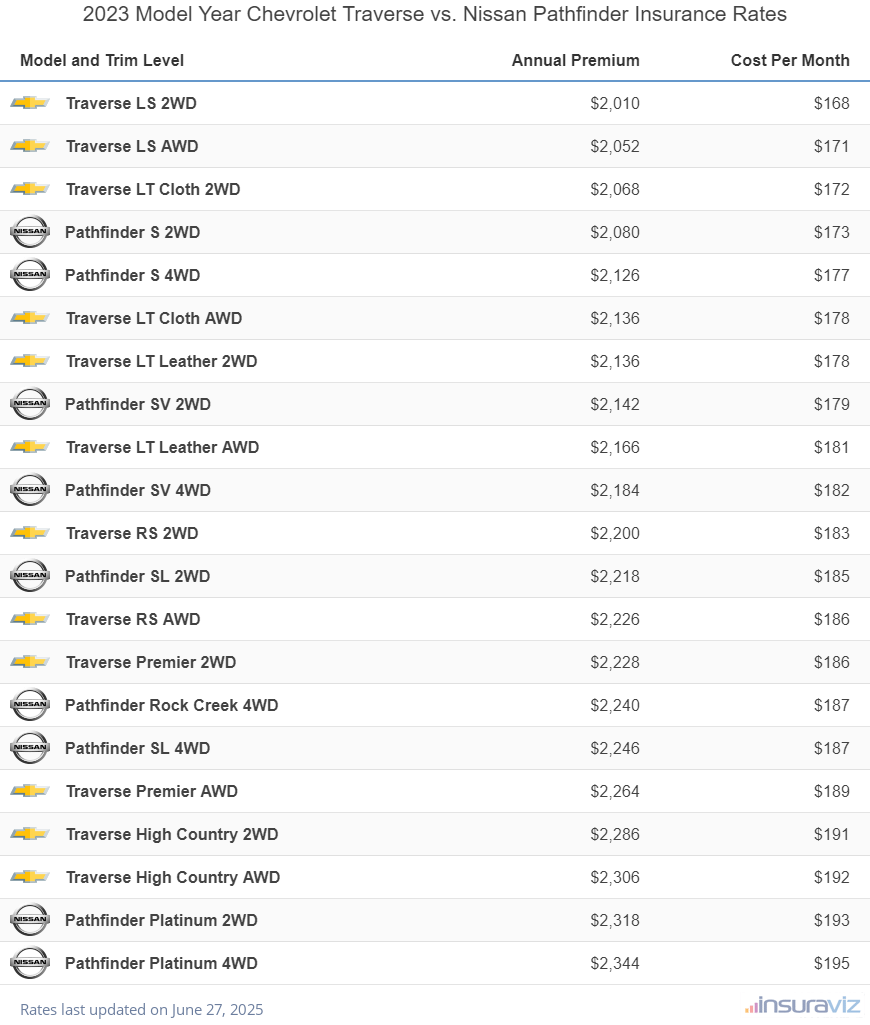Viewport: 870px width, 1025px height.
Task: Click the Nissan logo beside Pathfinder SV 4WD
Action: click(30, 490)
